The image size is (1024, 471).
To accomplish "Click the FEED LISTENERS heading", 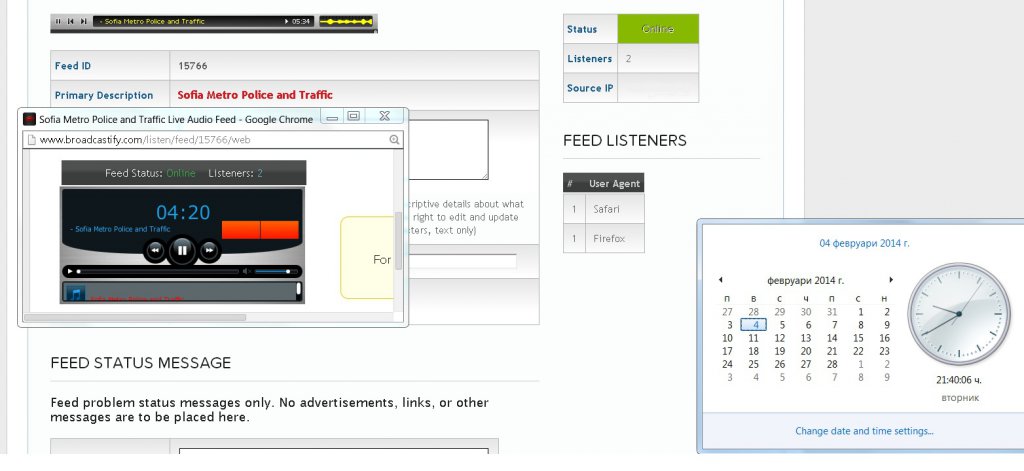I will pyautogui.click(x=625, y=140).
